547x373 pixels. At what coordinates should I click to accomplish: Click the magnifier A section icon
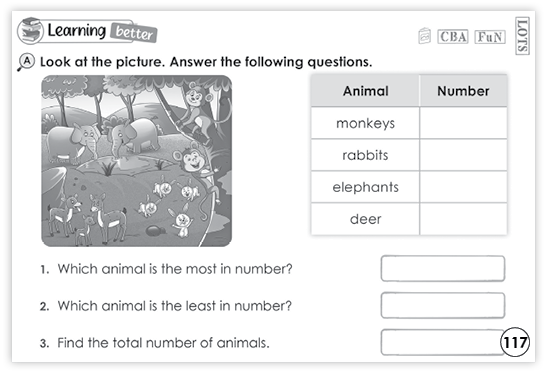click(26, 62)
